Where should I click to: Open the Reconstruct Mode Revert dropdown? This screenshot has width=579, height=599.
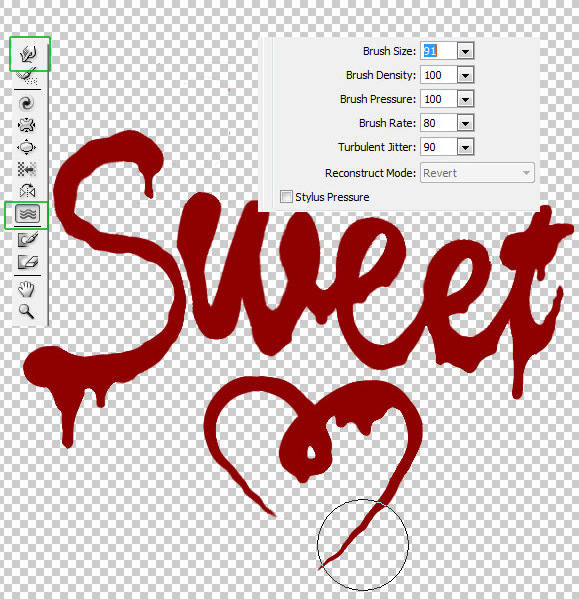click(477, 173)
